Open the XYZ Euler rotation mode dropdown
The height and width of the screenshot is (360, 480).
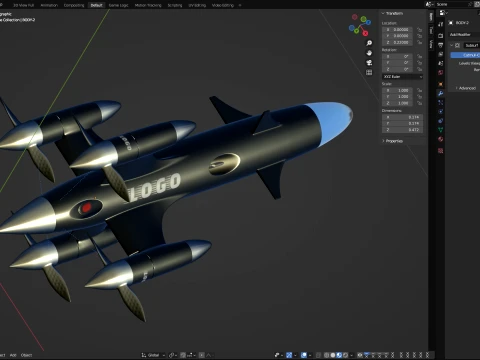pos(402,77)
